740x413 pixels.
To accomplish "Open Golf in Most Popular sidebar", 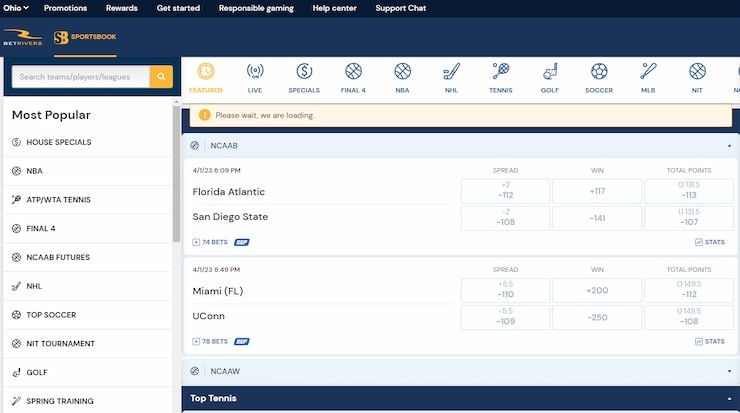I will pyautogui.click(x=88, y=372).
